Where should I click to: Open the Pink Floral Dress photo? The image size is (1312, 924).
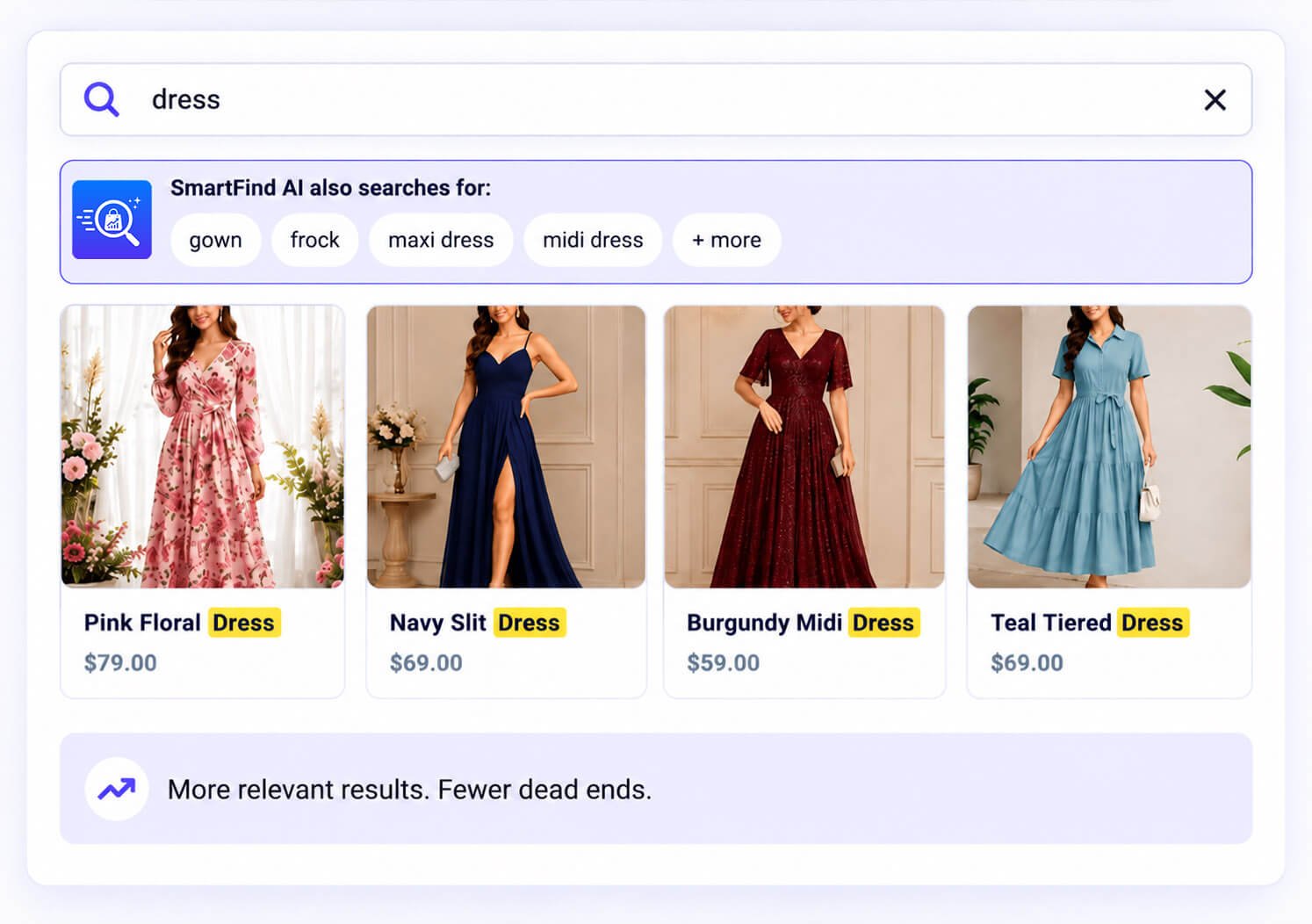203,446
